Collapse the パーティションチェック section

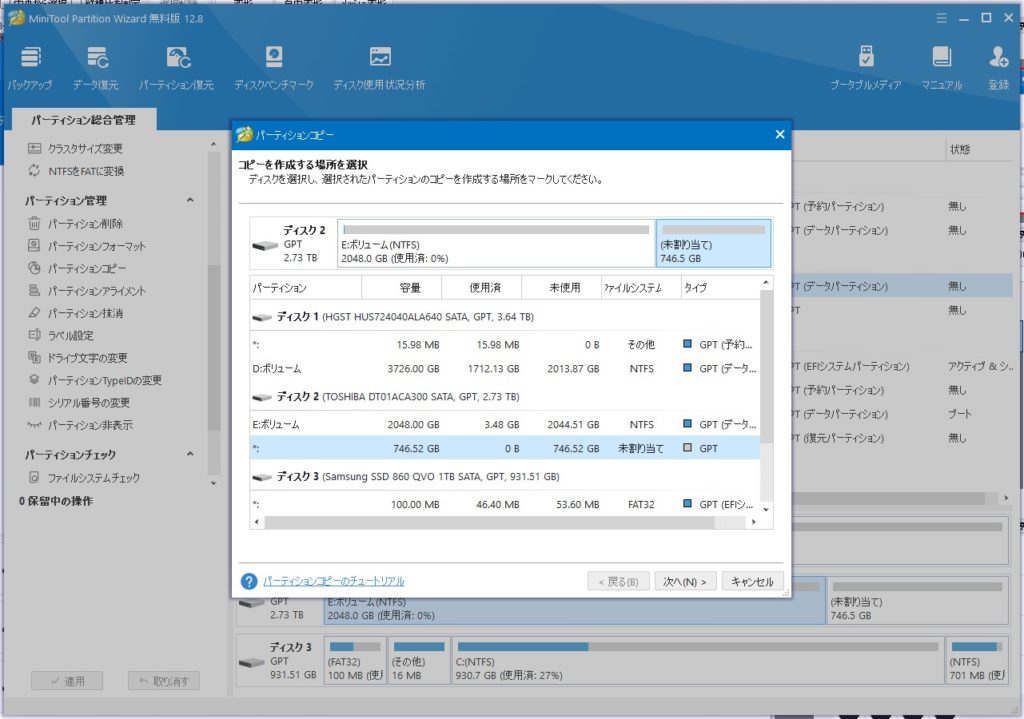pos(190,455)
